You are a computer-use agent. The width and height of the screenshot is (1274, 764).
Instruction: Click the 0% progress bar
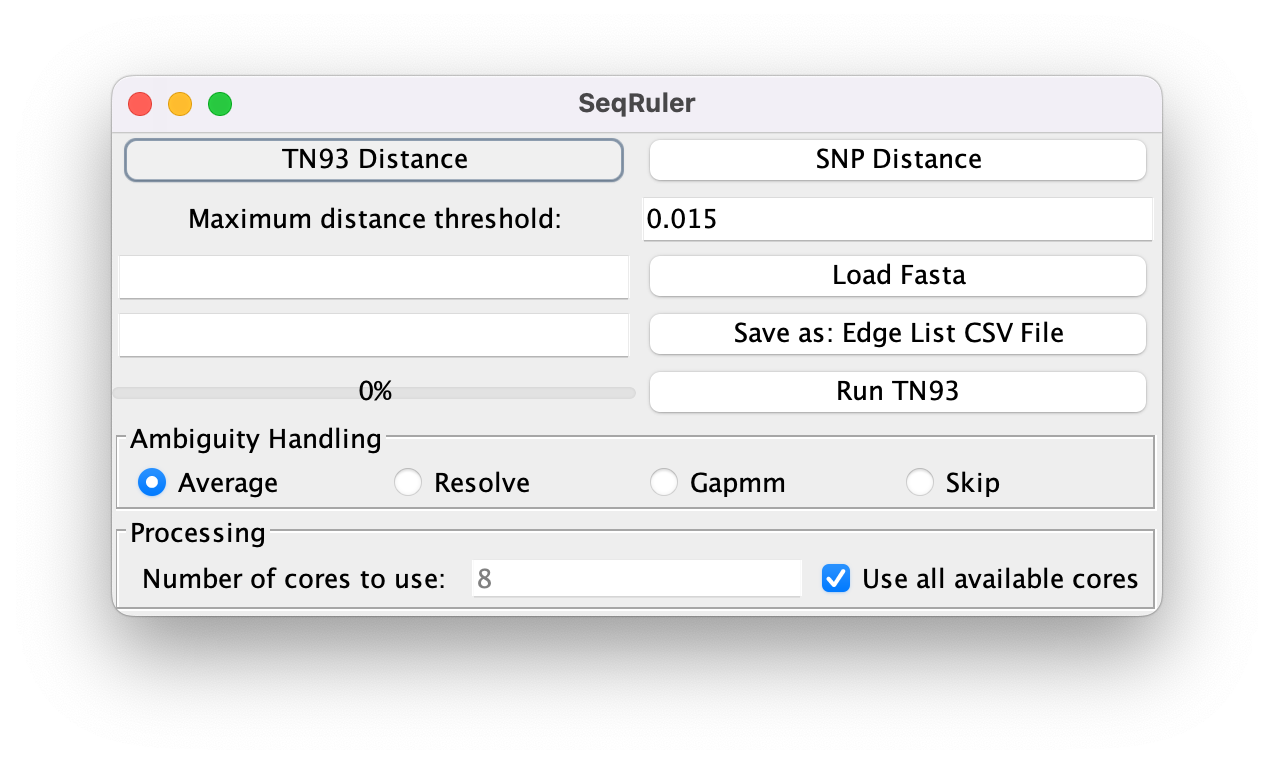point(374,391)
